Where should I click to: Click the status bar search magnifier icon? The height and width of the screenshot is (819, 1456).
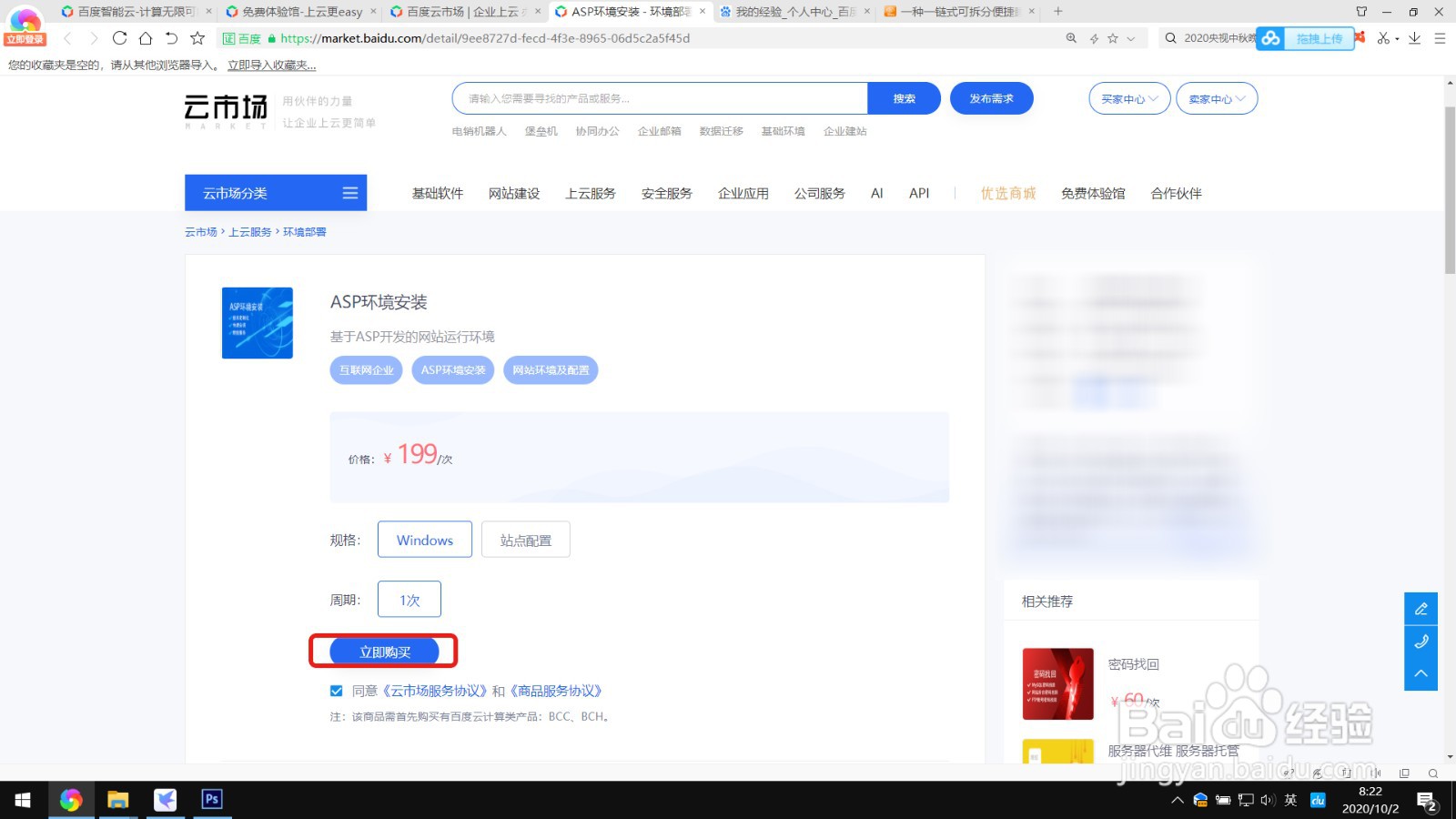(1433, 773)
